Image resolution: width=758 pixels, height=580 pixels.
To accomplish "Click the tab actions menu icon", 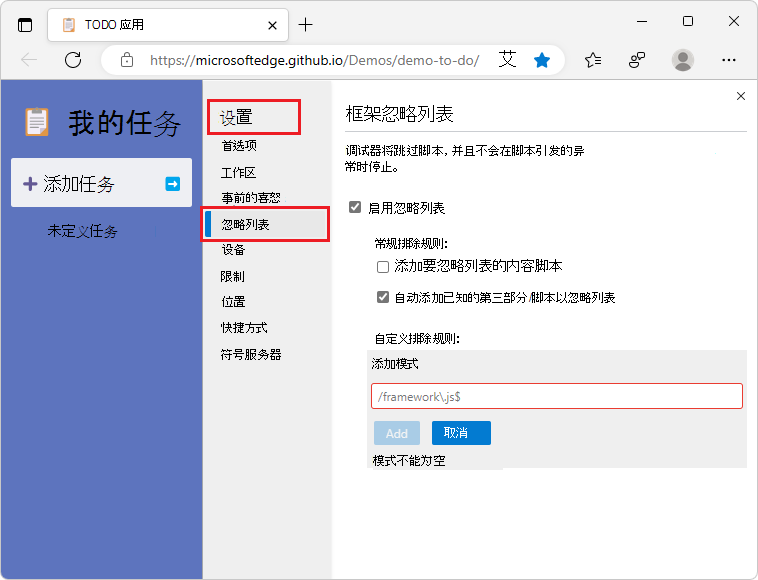I will (x=25, y=25).
